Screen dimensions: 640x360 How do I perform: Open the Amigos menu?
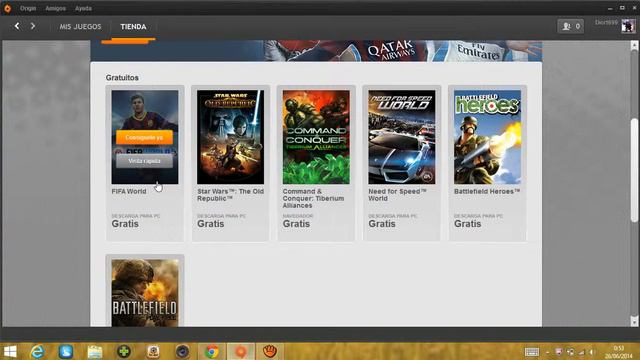[56, 8]
